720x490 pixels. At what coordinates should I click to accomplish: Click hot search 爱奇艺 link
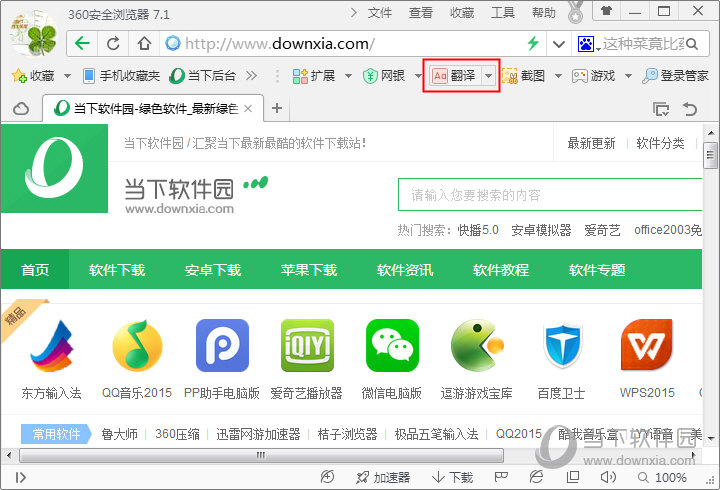(x=602, y=230)
